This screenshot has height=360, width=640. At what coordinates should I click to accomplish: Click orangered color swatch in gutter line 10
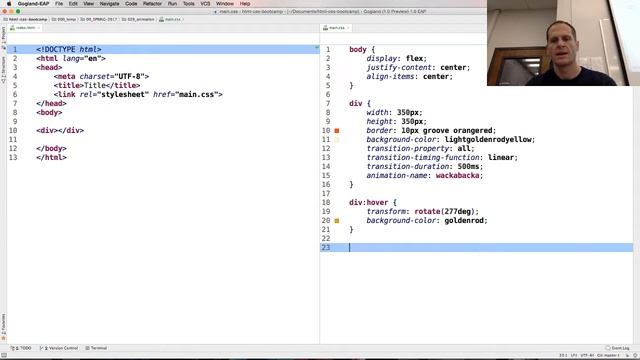click(337, 131)
